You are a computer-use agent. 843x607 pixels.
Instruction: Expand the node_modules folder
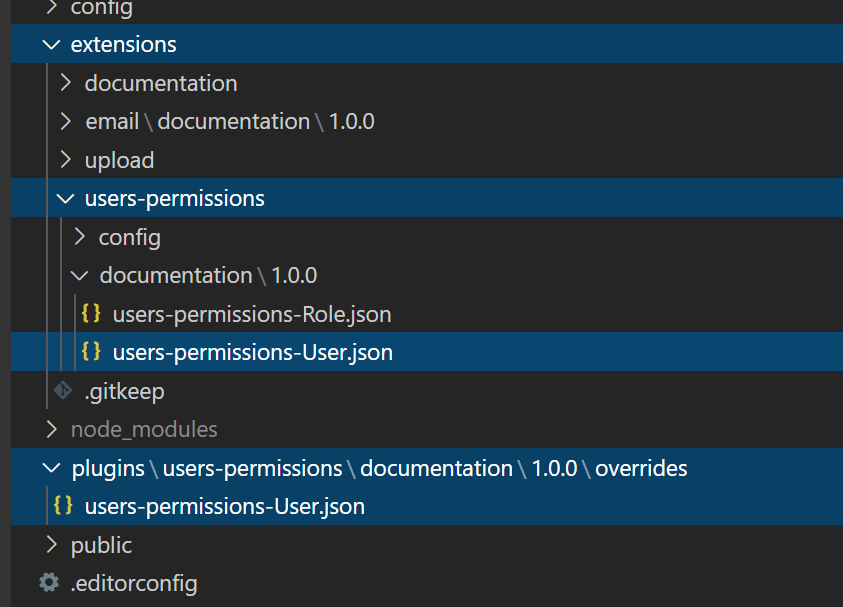click(51, 429)
